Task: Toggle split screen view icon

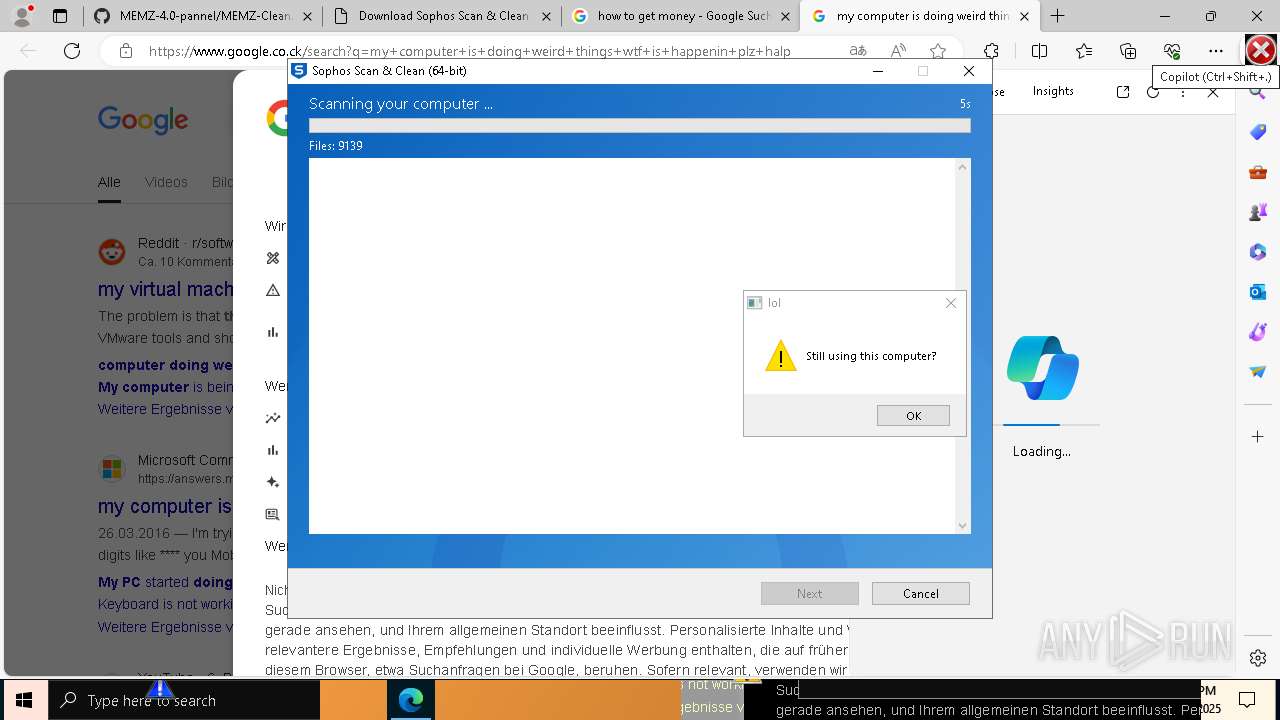Action: tap(1039, 51)
